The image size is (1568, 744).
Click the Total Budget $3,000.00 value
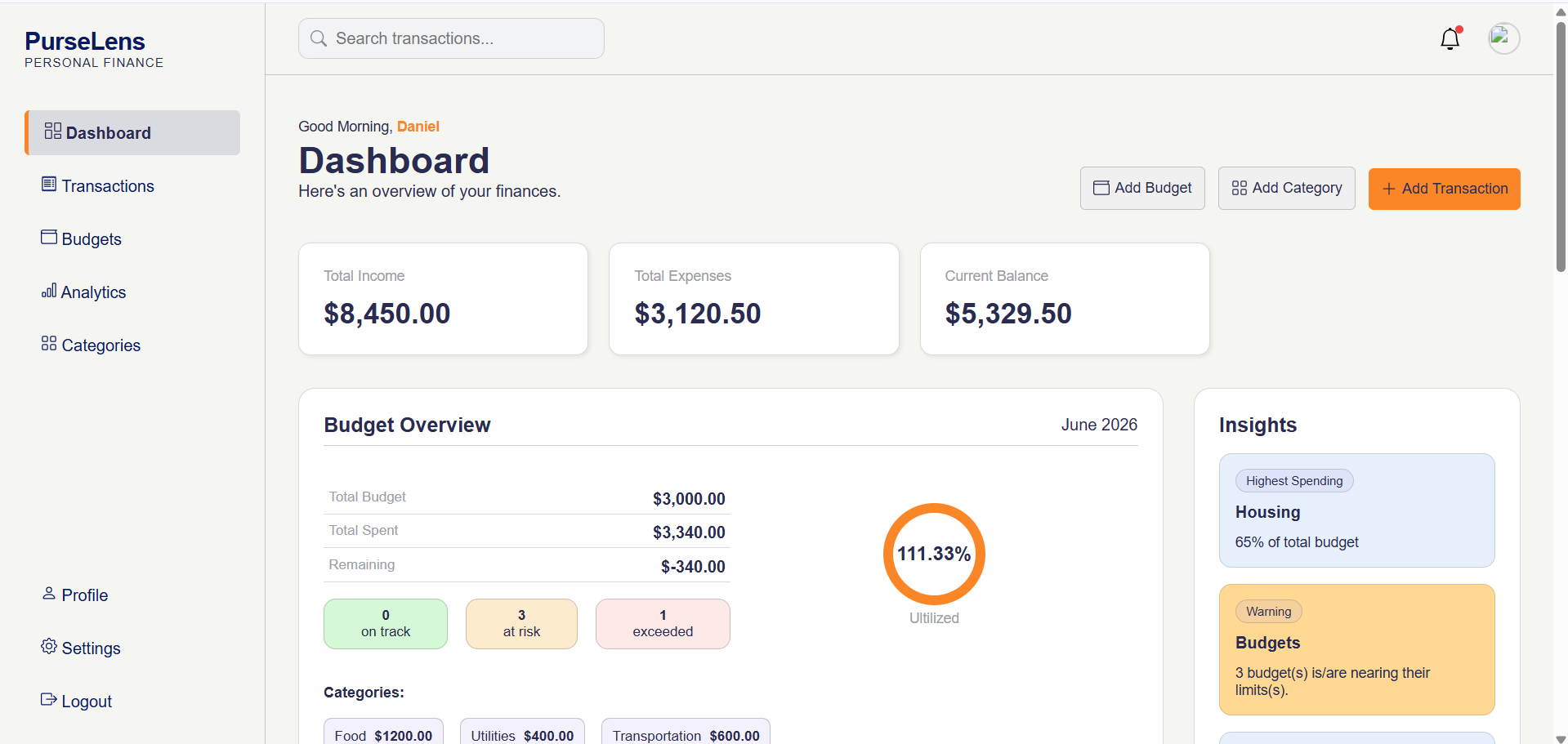pyautogui.click(x=689, y=499)
